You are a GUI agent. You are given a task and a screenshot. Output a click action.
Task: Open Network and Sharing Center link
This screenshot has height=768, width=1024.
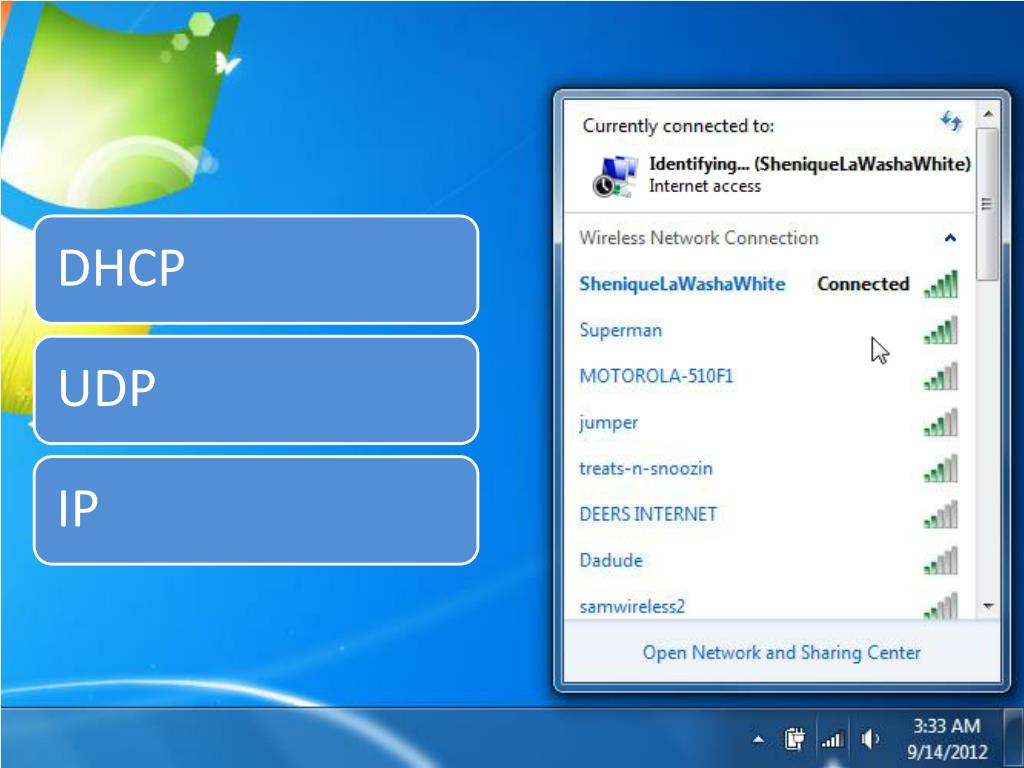(782, 652)
